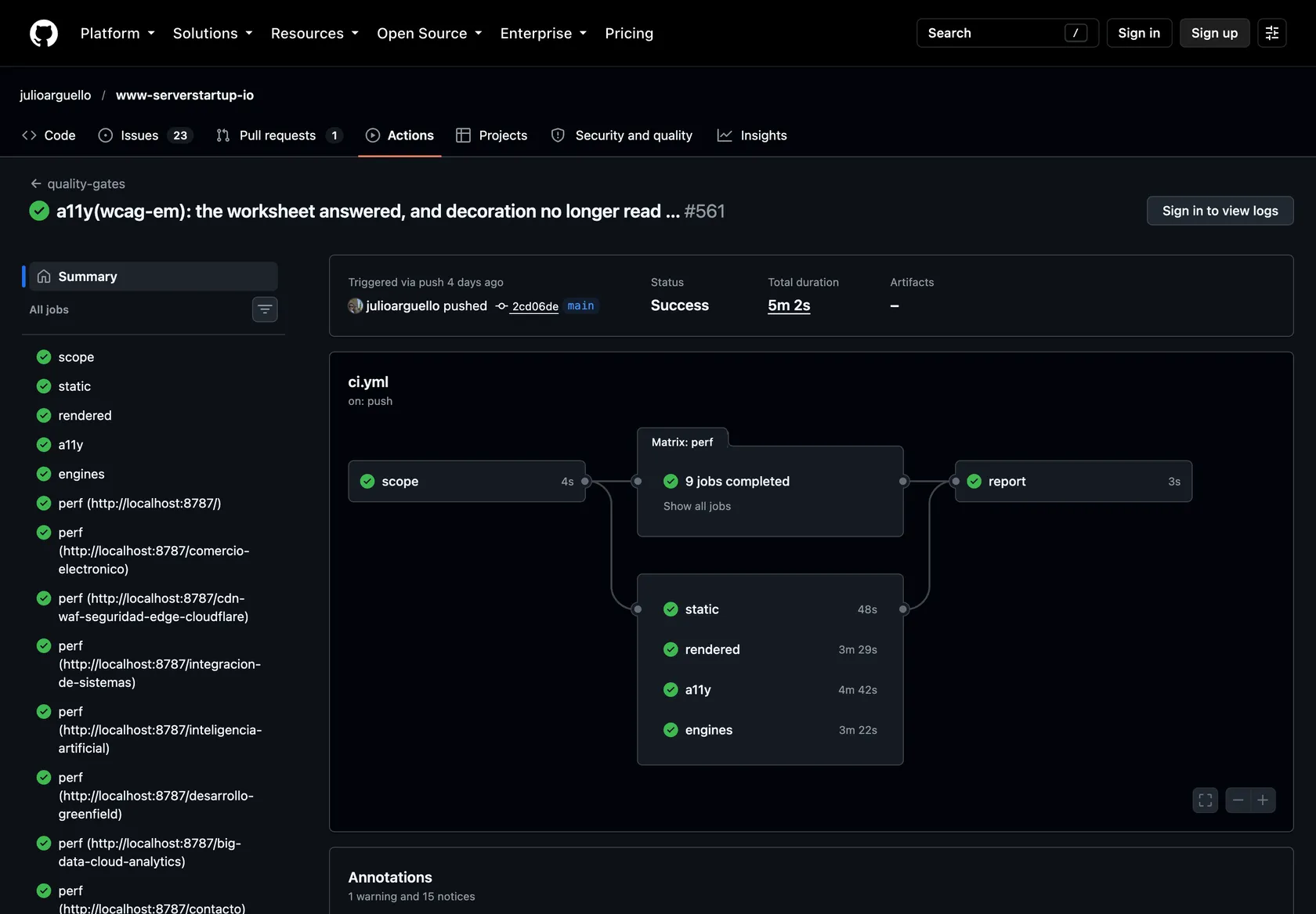Click the julioarguello avatar in the trigger info
The height and width of the screenshot is (914, 1316).
(x=356, y=305)
